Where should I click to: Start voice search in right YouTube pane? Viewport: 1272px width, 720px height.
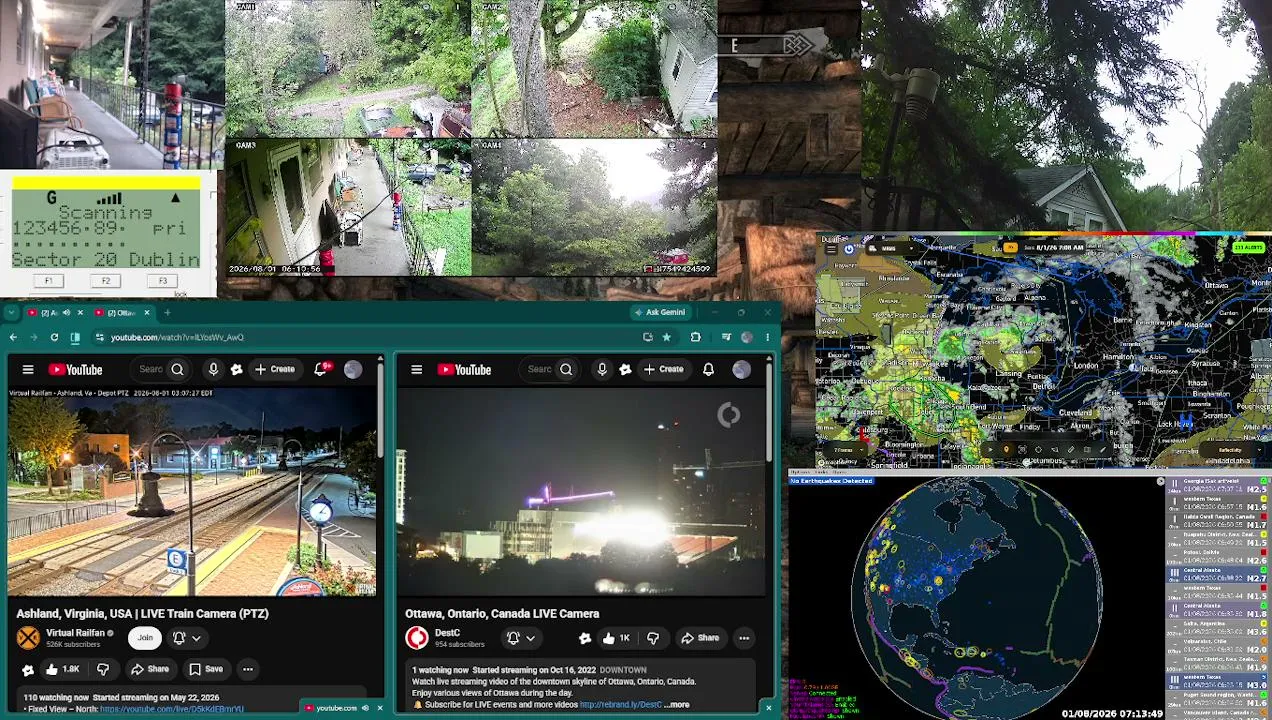click(x=602, y=370)
